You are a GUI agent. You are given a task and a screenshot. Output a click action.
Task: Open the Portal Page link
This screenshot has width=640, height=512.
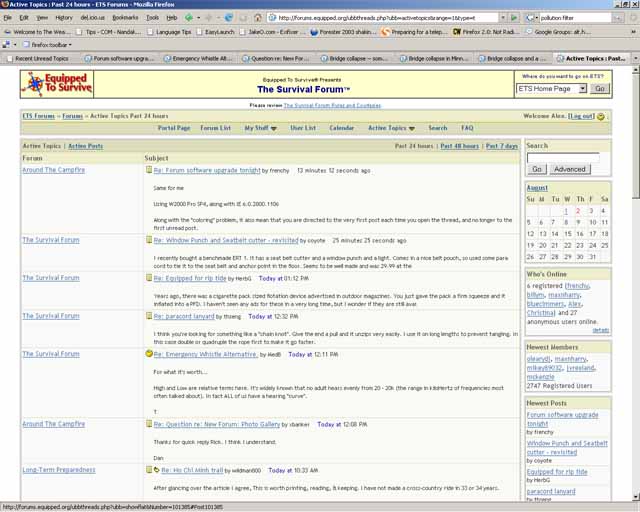(174, 128)
